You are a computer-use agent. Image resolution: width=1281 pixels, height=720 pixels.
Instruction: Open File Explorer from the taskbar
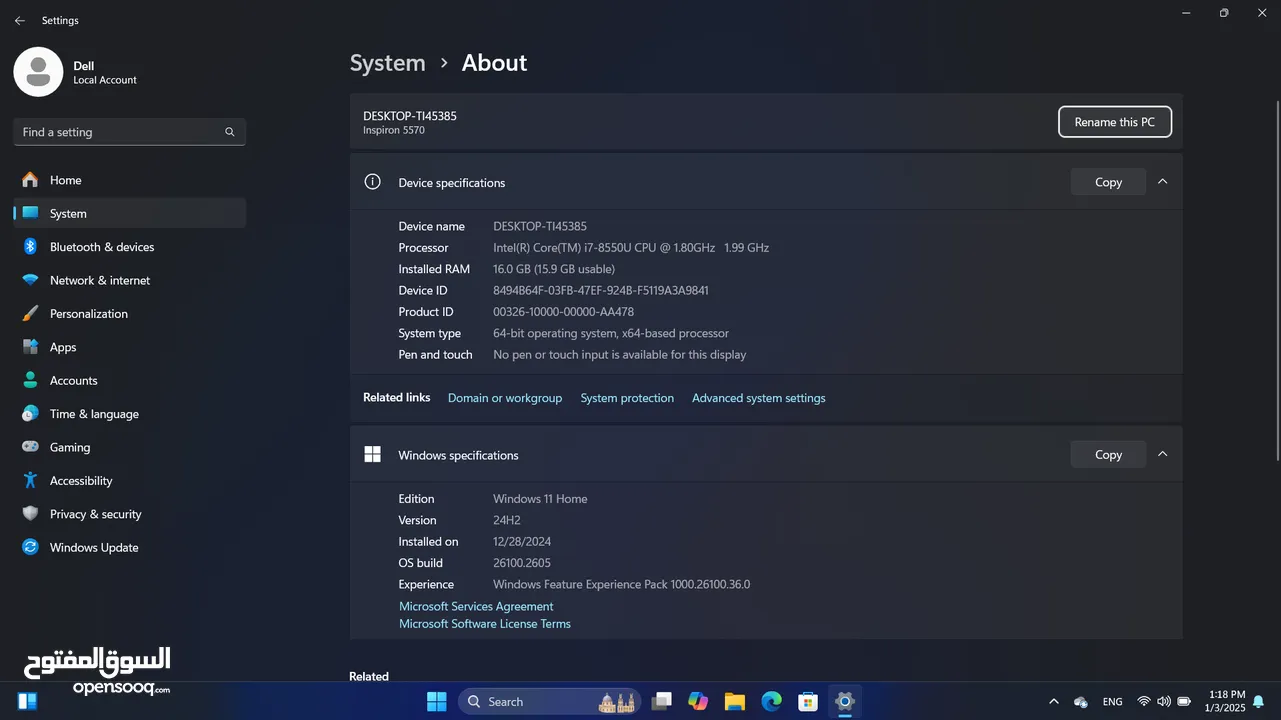735,702
